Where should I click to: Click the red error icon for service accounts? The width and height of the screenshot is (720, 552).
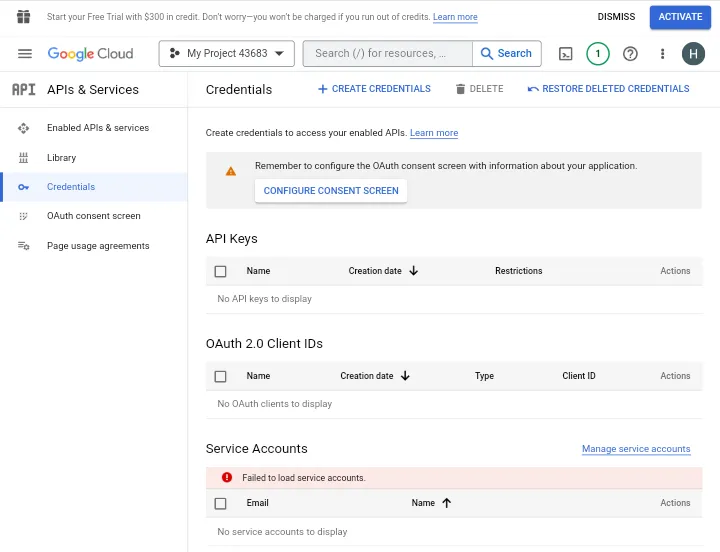pyautogui.click(x=227, y=477)
